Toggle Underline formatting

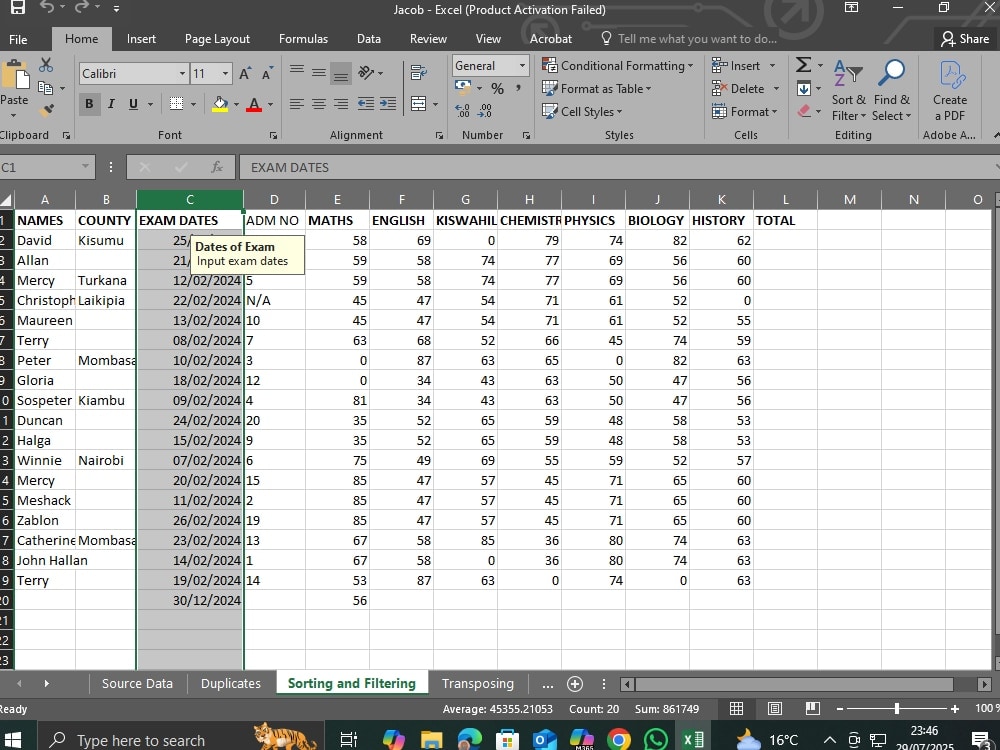point(133,104)
